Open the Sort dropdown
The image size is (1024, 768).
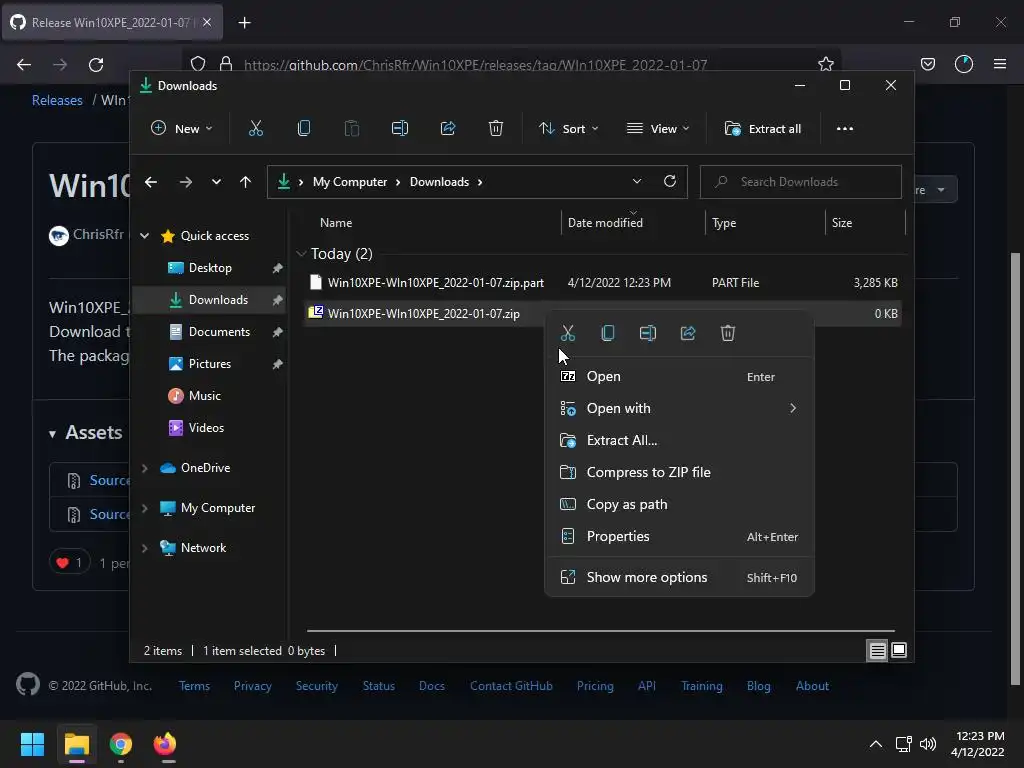[x=568, y=129]
